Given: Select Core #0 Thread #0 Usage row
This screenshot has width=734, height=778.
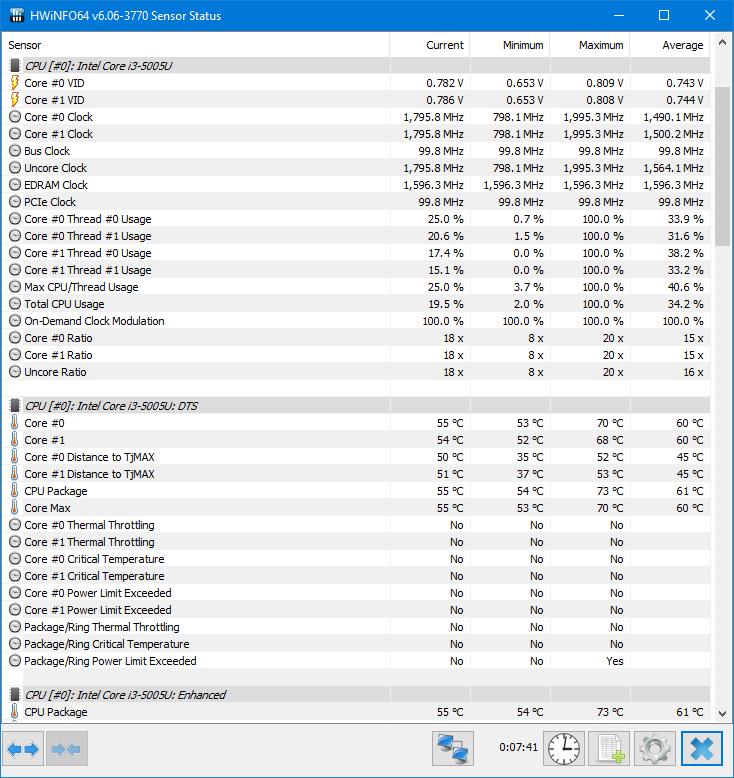Looking at the screenshot, I should 356,219.
